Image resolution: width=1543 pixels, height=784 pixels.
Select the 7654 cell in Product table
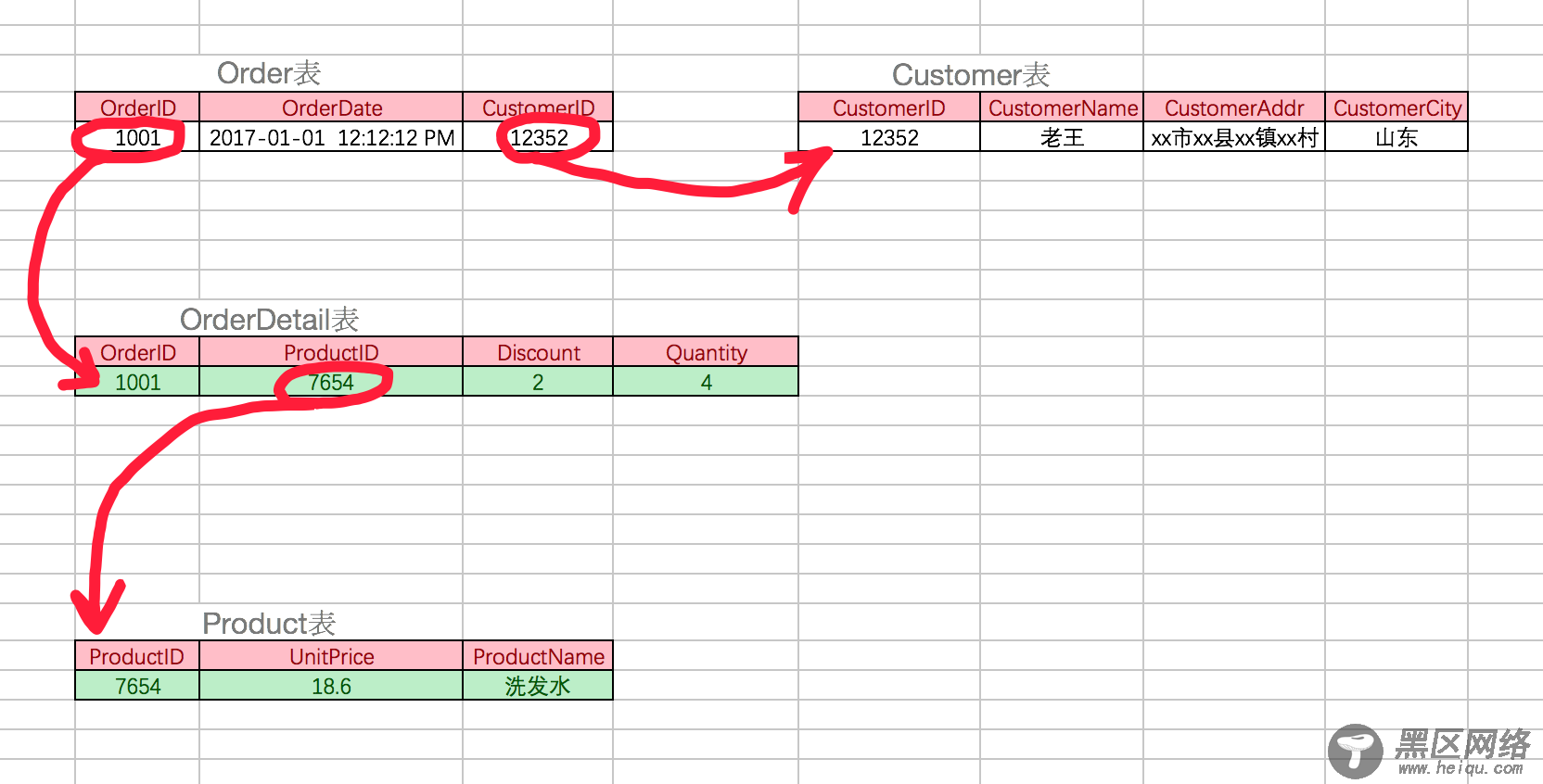(137, 686)
